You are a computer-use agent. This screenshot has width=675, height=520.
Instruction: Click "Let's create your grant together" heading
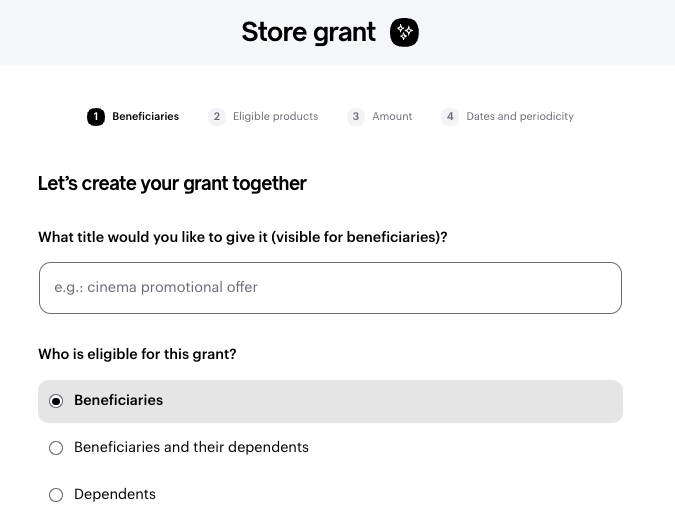coord(172,183)
